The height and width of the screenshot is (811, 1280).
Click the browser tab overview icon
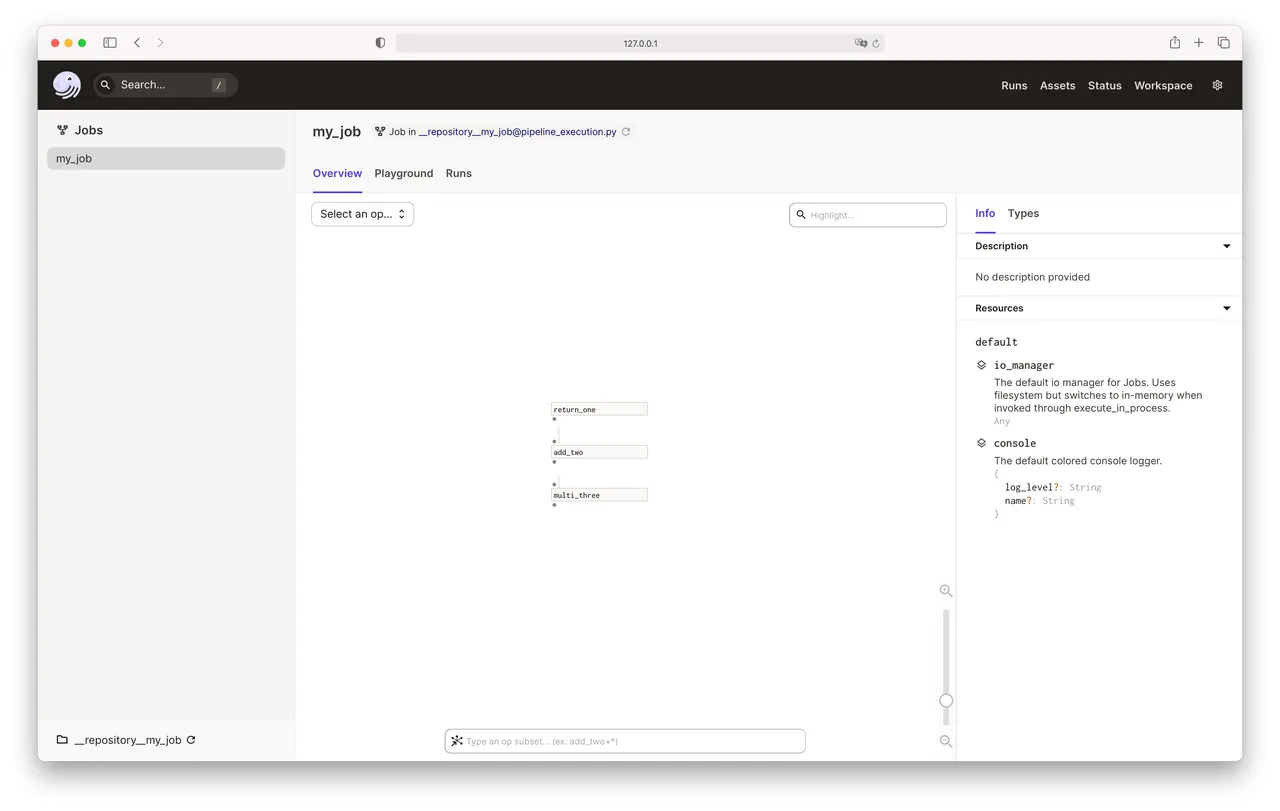1223,43
